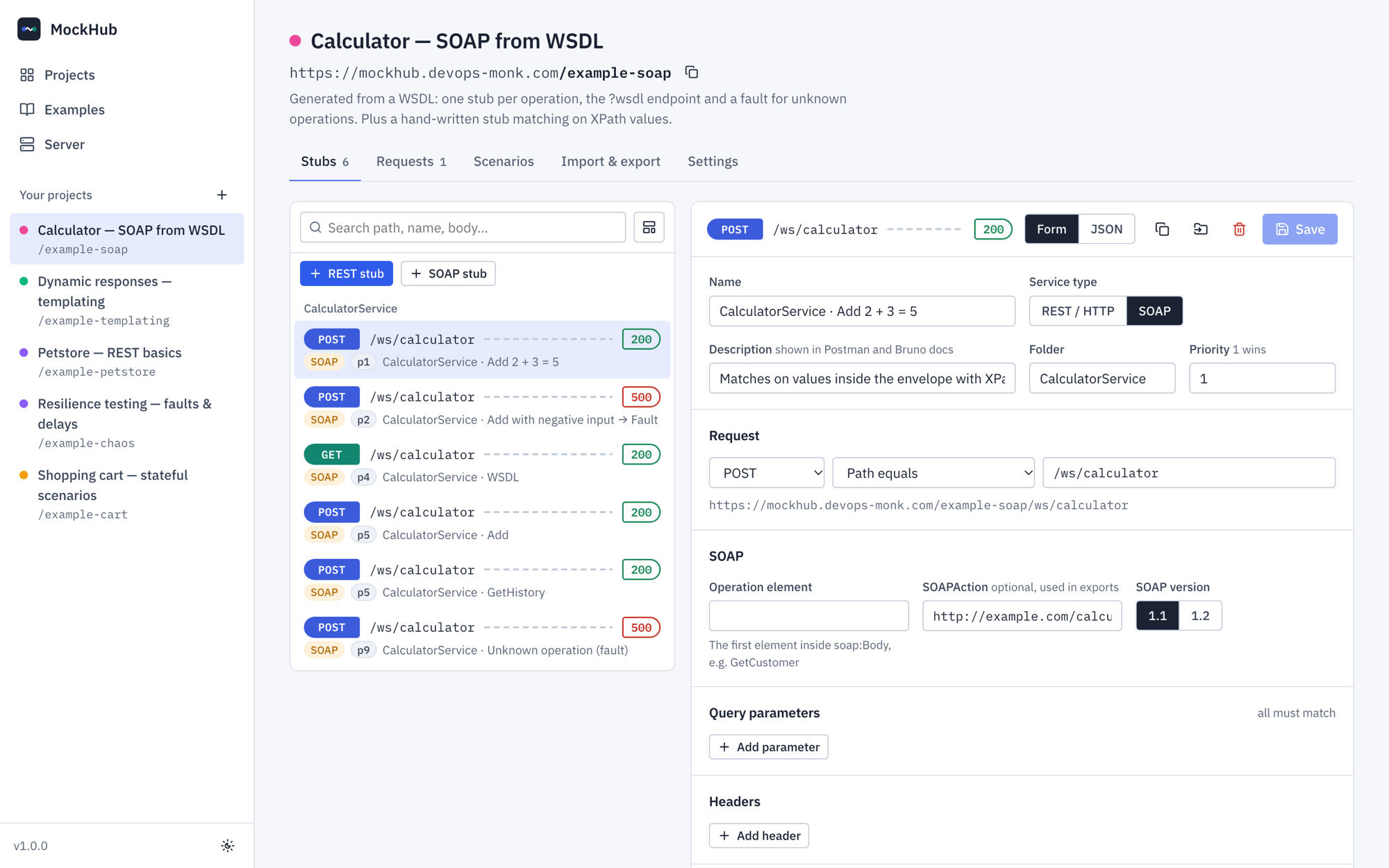Select the CalculatorService GetHistory stub
Image resolution: width=1389 pixels, height=868 pixels.
[482, 581]
